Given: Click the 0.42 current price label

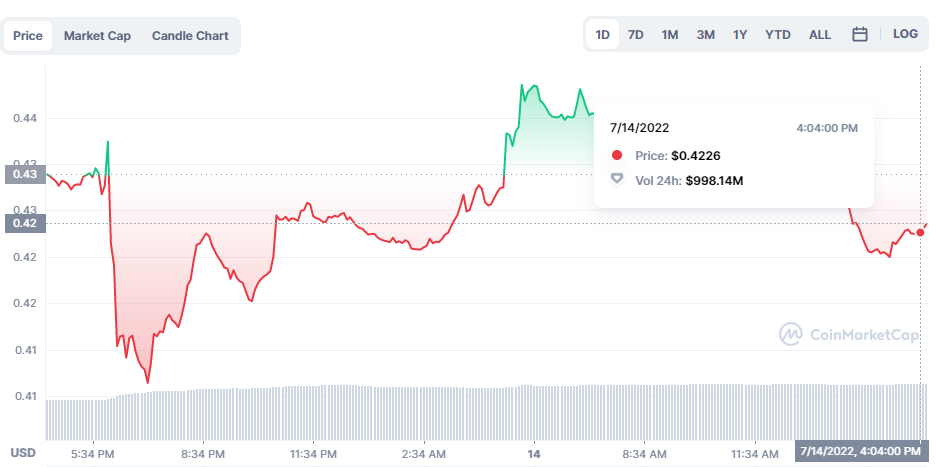Looking at the screenshot, I should [x=23, y=223].
